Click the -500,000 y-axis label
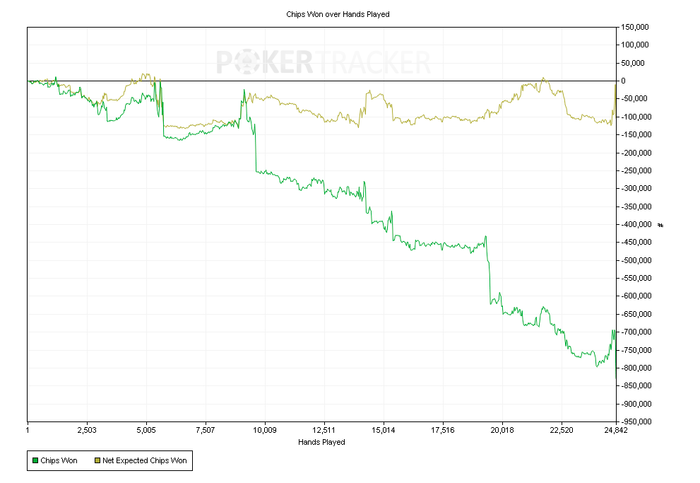700x483 pixels. point(636,260)
